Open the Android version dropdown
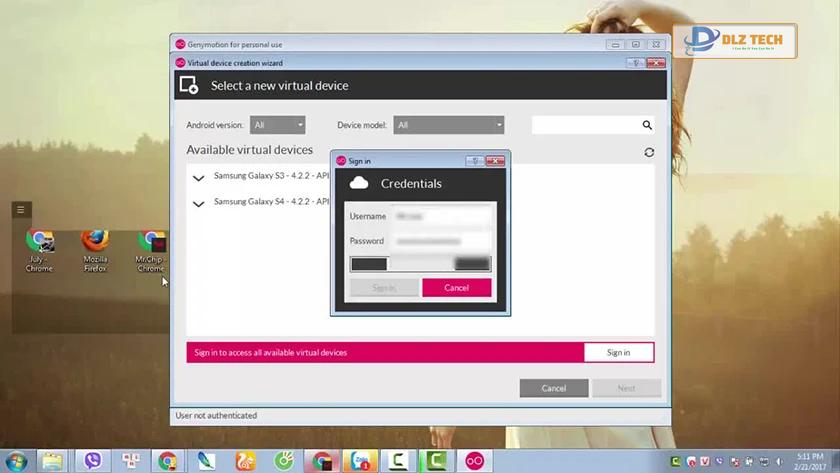 pos(278,125)
